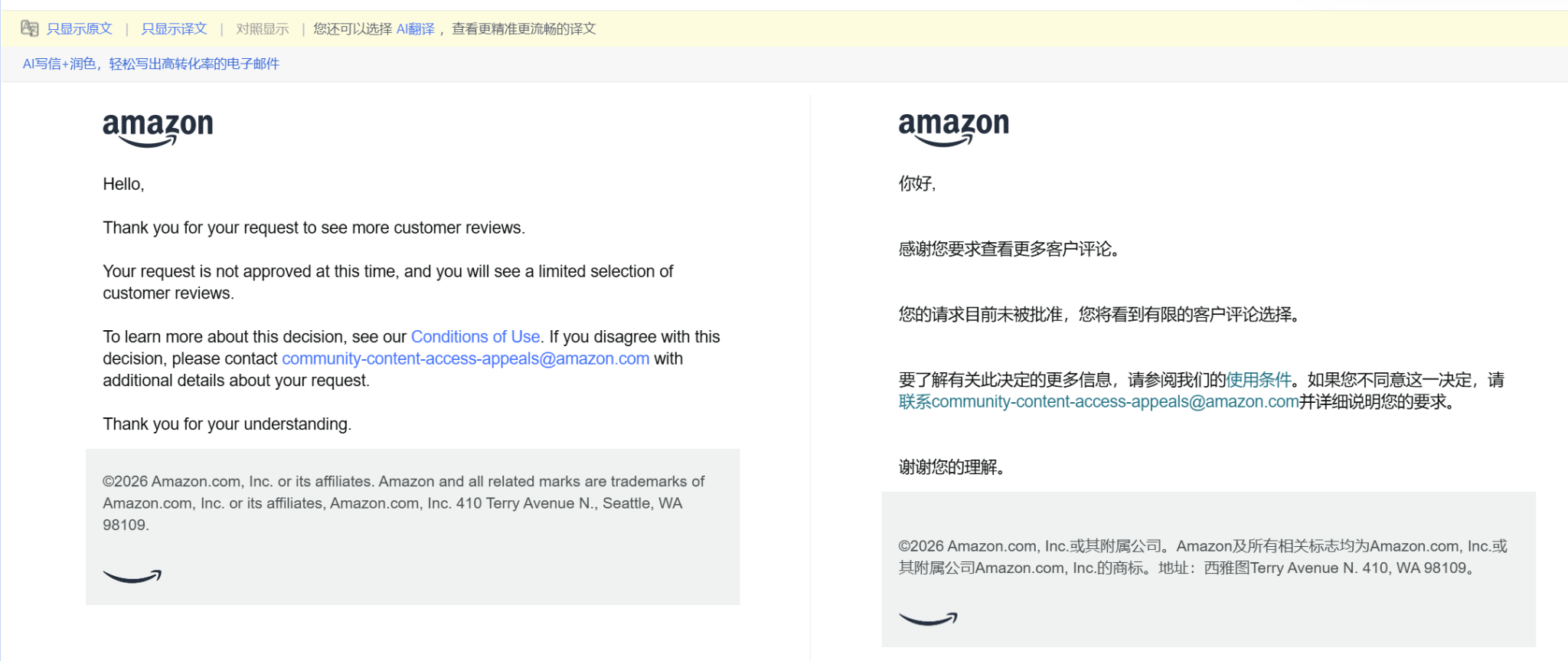Open the AI写信+润色 promotion link
This screenshot has height=661, width=1568.
coord(151,64)
